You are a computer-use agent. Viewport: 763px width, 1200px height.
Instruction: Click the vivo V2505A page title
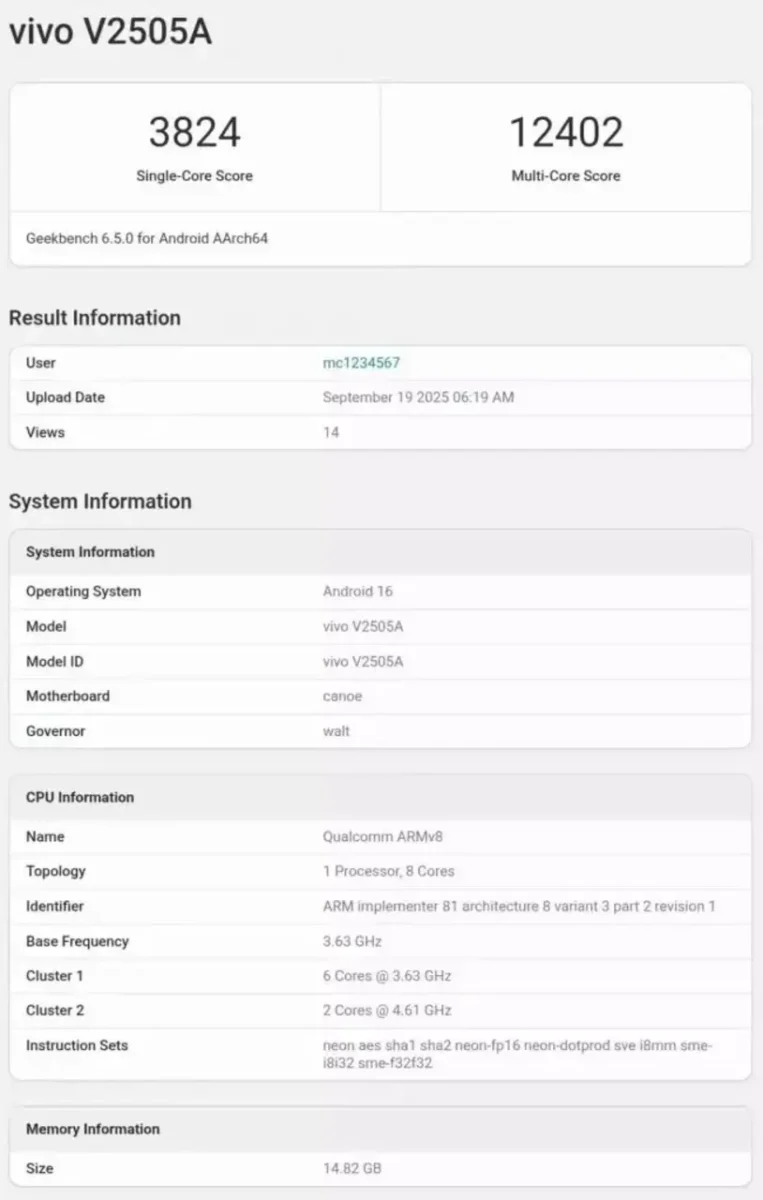point(110,31)
